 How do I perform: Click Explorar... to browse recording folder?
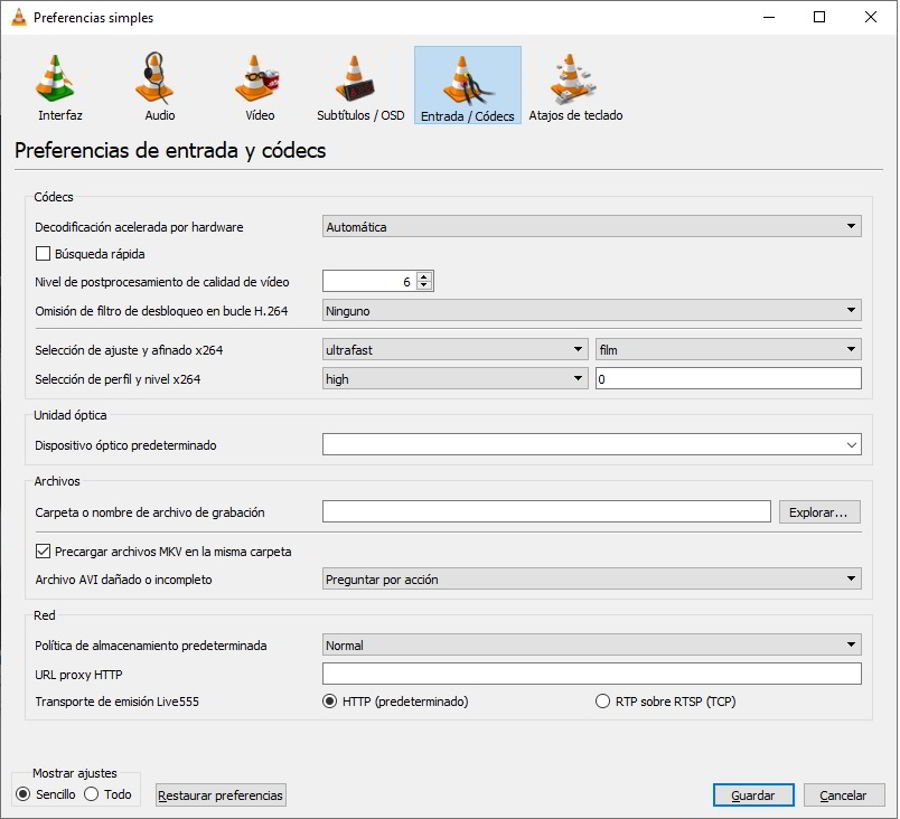(818, 513)
